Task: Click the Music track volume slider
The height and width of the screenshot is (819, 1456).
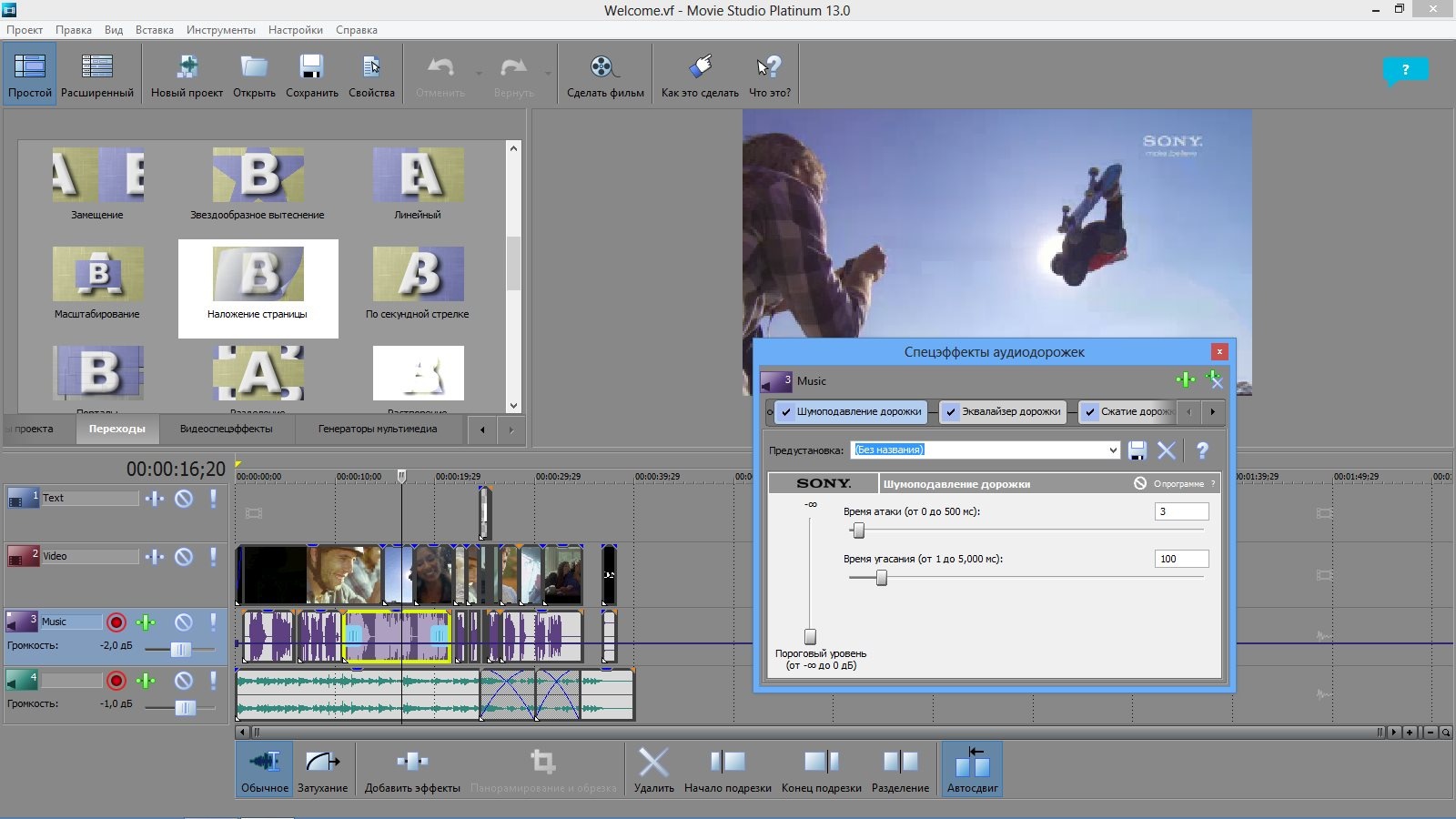Action: click(x=181, y=650)
